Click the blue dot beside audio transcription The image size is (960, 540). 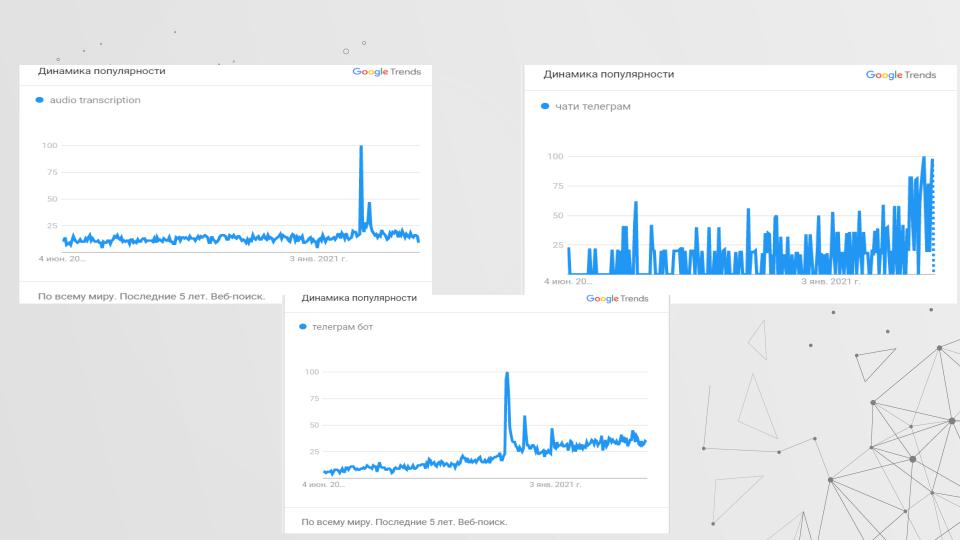click(x=40, y=100)
